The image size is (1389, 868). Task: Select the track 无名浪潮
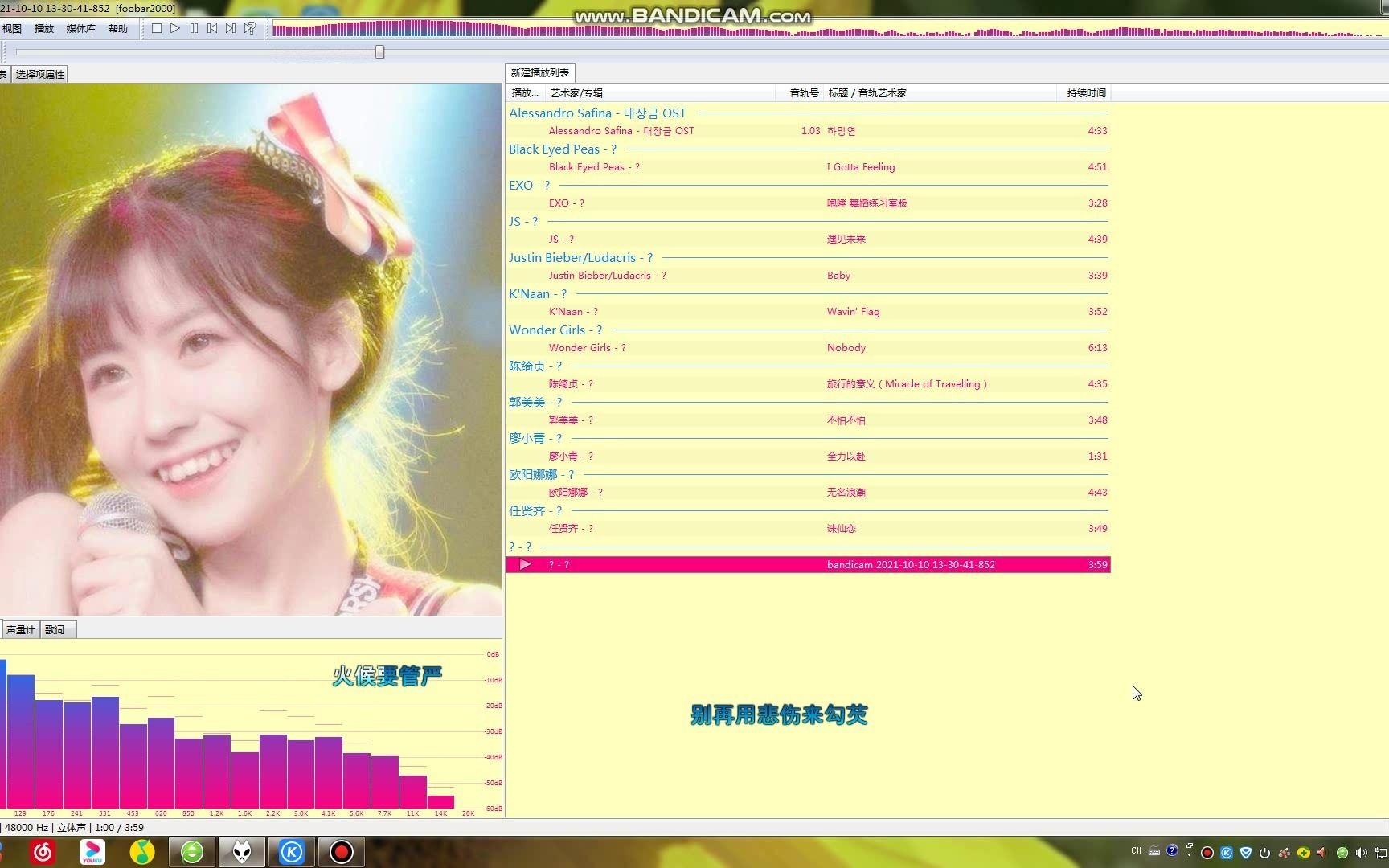(x=808, y=493)
